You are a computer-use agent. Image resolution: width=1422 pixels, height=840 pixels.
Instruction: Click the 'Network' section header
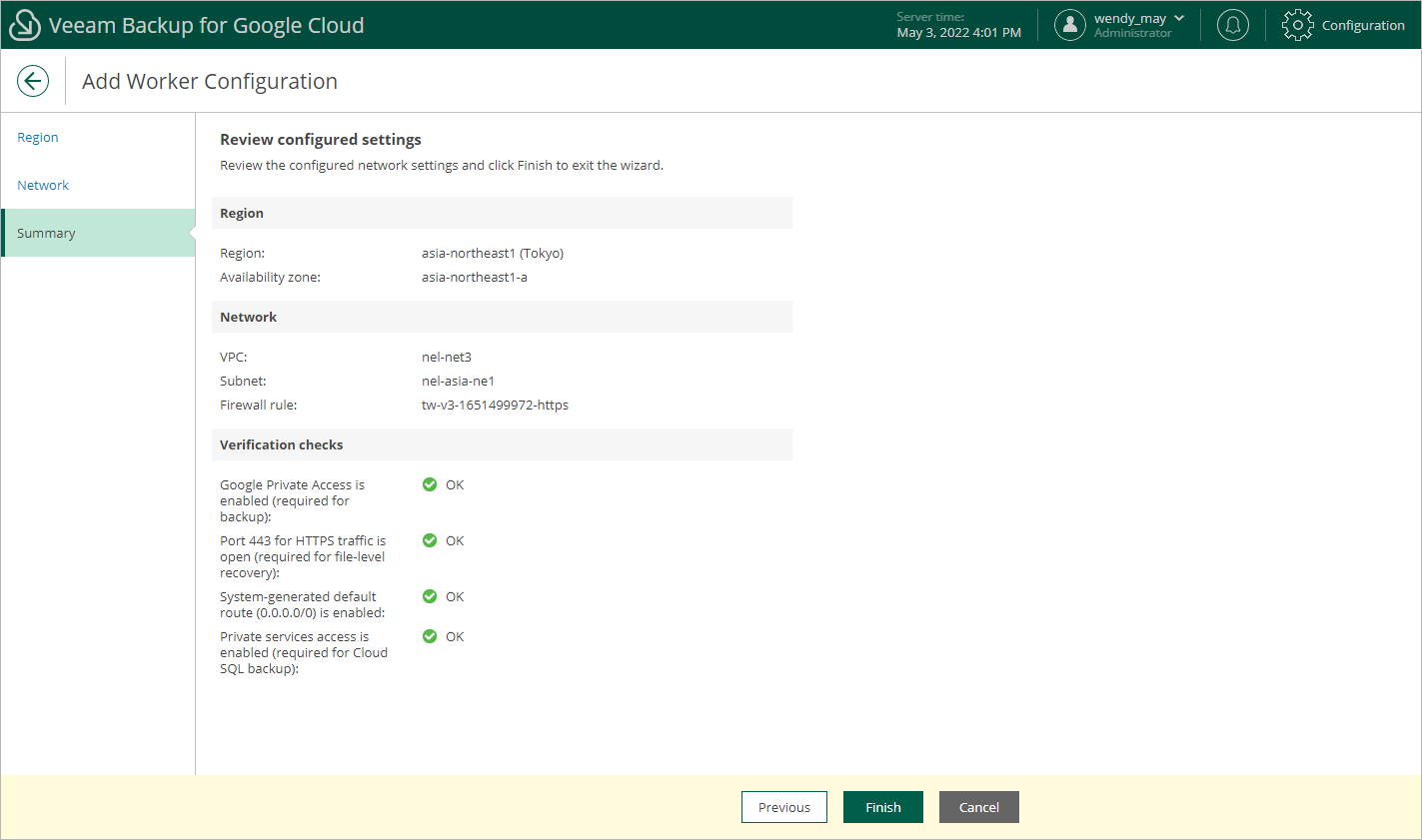pyautogui.click(x=502, y=317)
